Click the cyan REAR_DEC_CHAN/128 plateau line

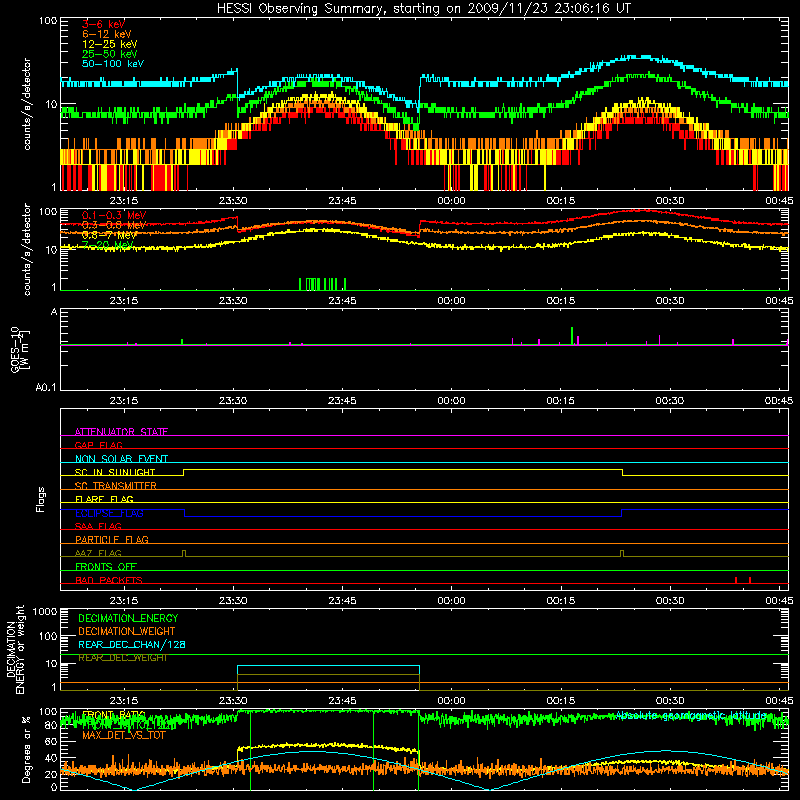328,666
